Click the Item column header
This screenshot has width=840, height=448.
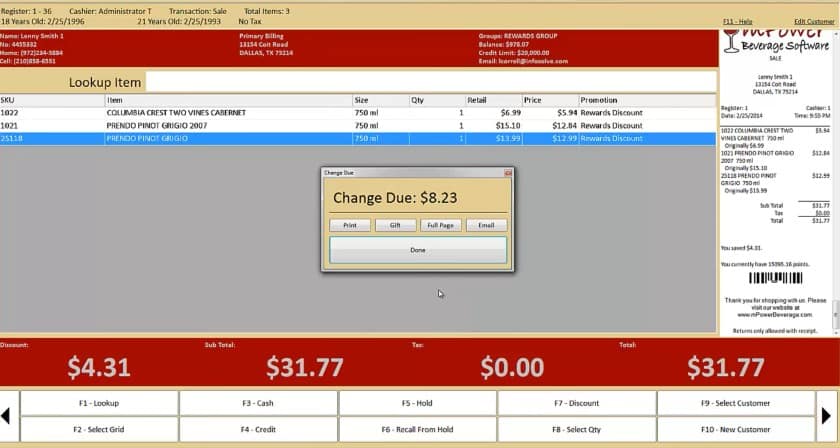click(x=229, y=100)
